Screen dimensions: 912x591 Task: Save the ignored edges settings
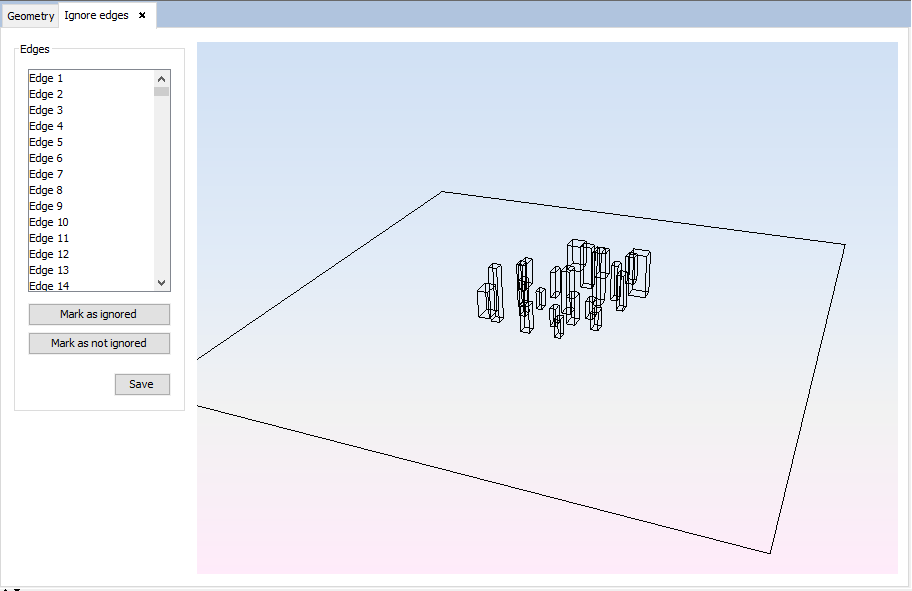point(142,384)
